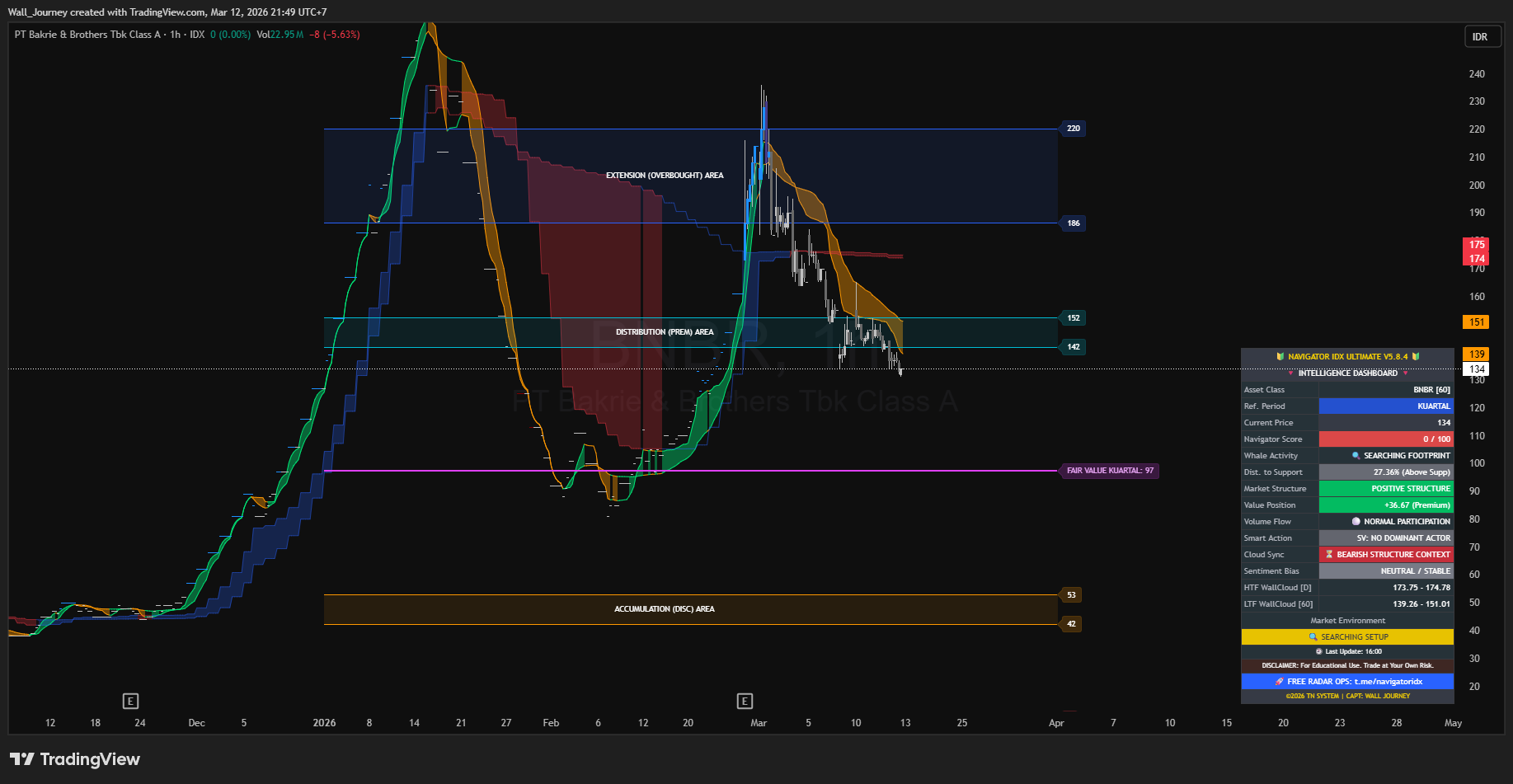Viewport: 1513px width, 784px height.
Task: Select the 220 horizontal level label
Action: 1073,129
